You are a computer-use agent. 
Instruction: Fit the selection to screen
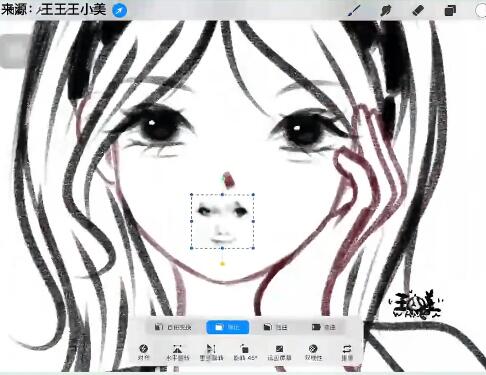pos(279,352)
